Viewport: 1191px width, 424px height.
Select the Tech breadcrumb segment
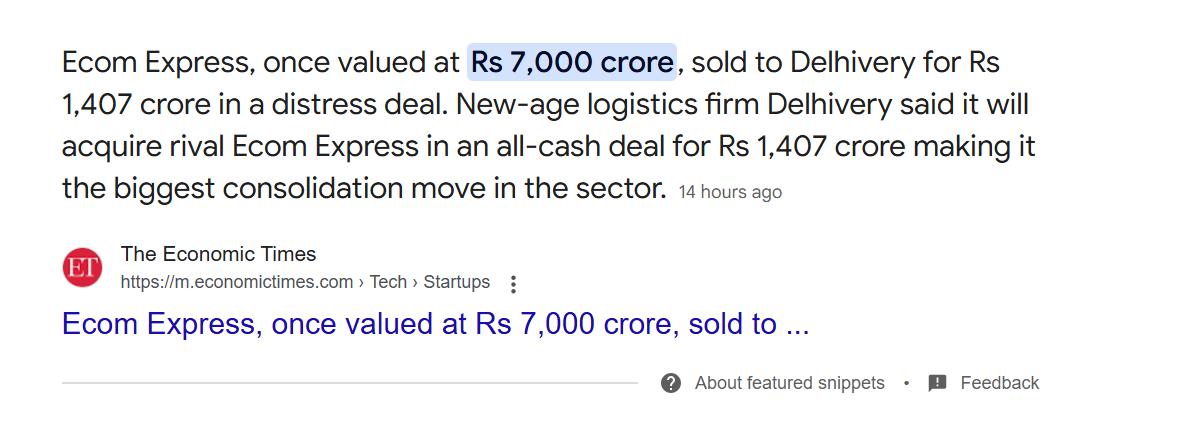[388, 283]
